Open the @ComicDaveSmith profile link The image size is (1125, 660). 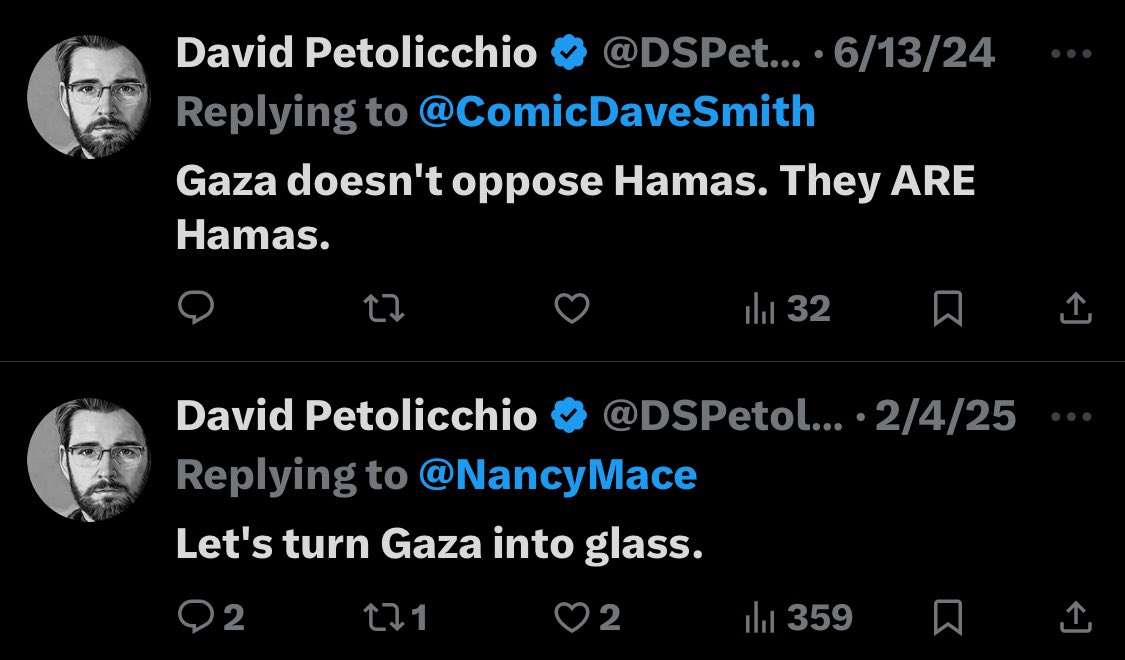(x=616, y=112)
